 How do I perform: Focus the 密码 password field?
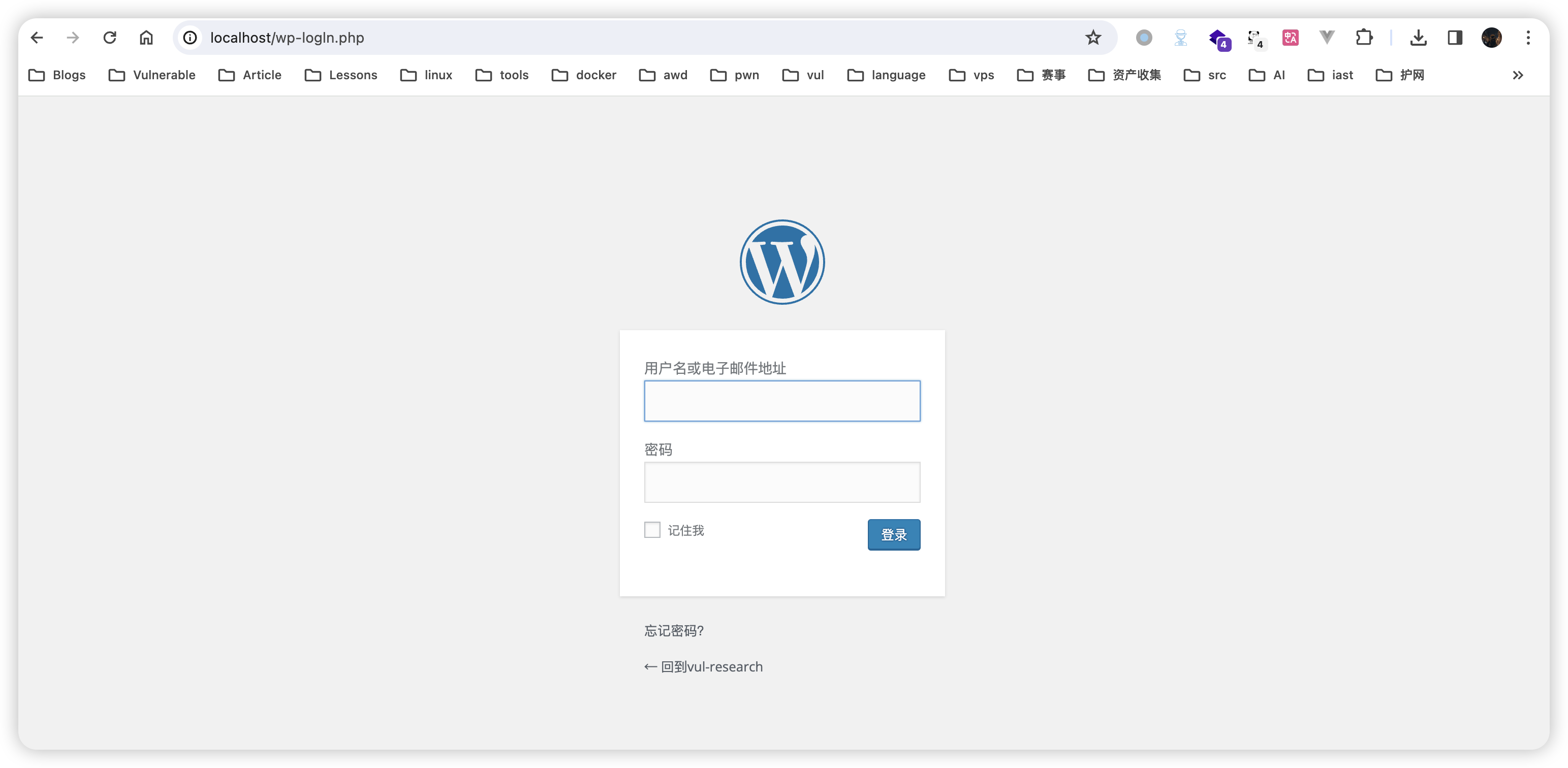[782, 482]
